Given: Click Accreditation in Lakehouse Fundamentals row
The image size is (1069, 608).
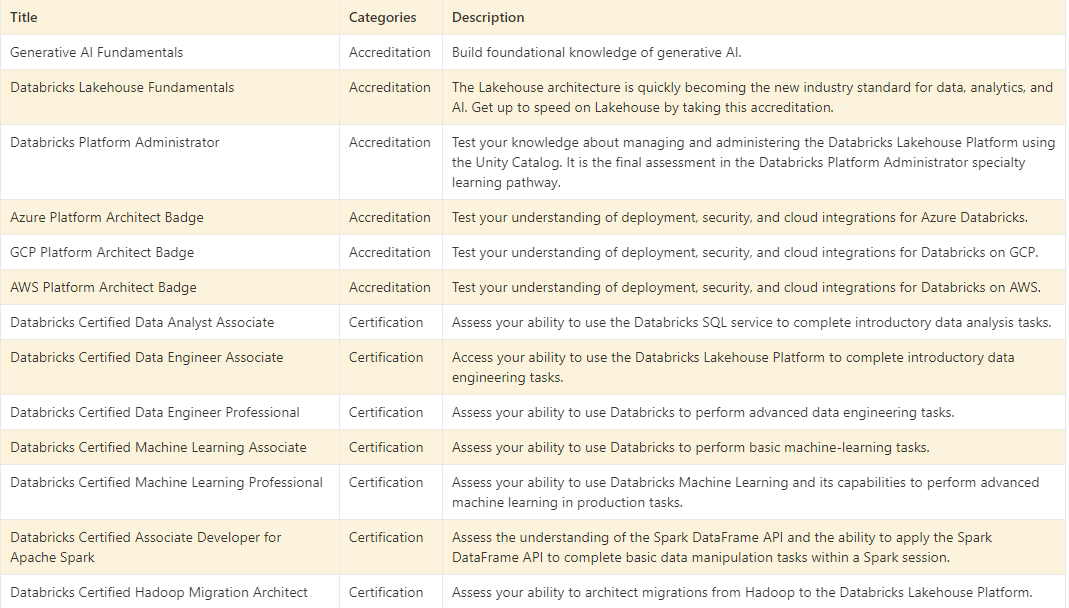Looking at the screenshot, I should [390, 87].
